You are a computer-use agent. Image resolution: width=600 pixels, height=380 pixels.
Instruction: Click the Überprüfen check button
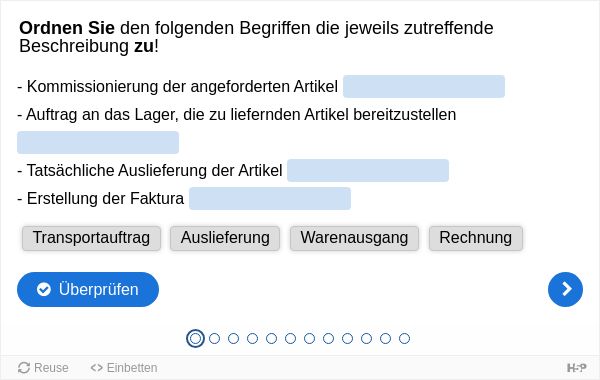pos(88,289)
